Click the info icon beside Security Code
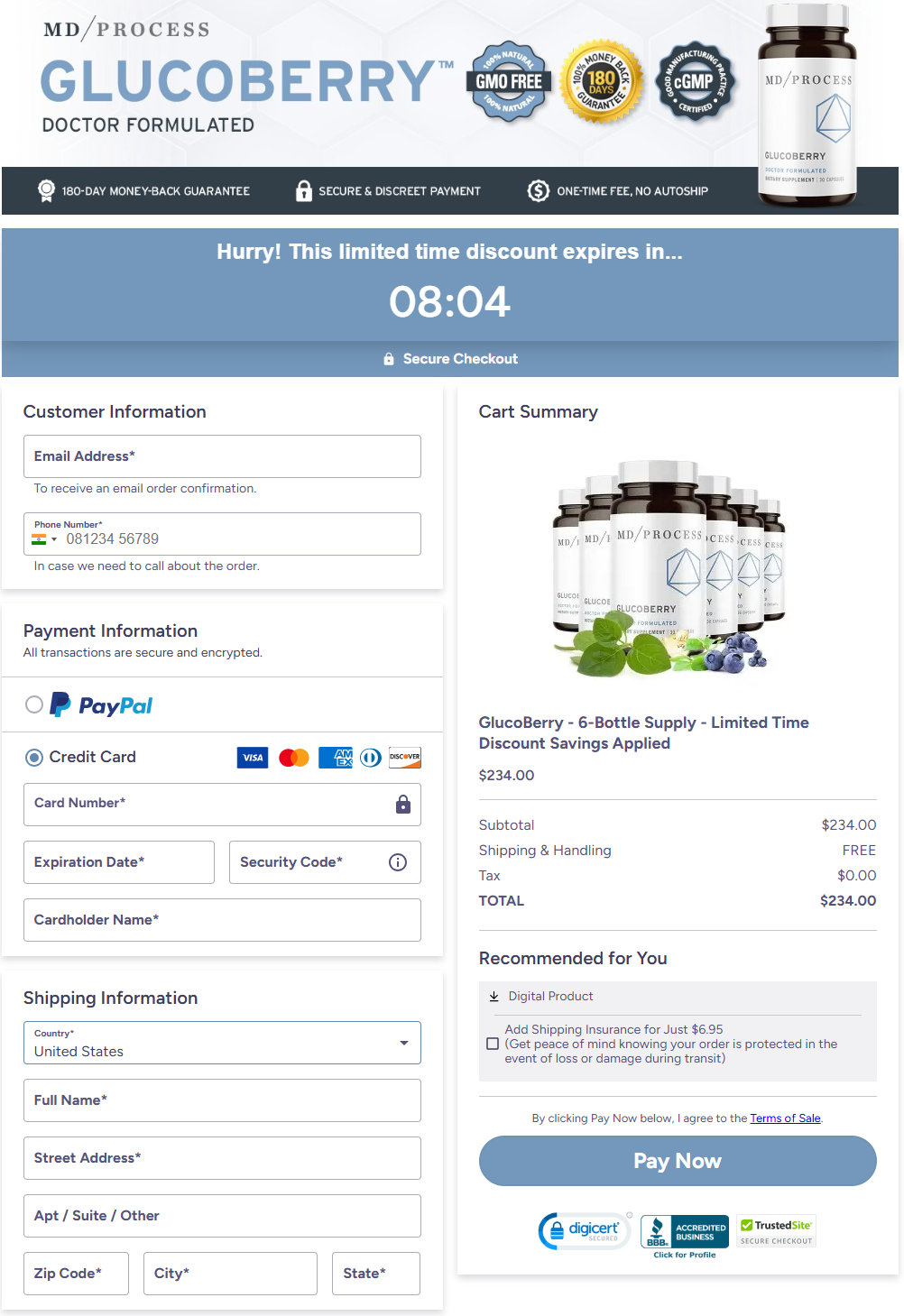This screenshot has height=1316, width=904. tap(397, 862)
